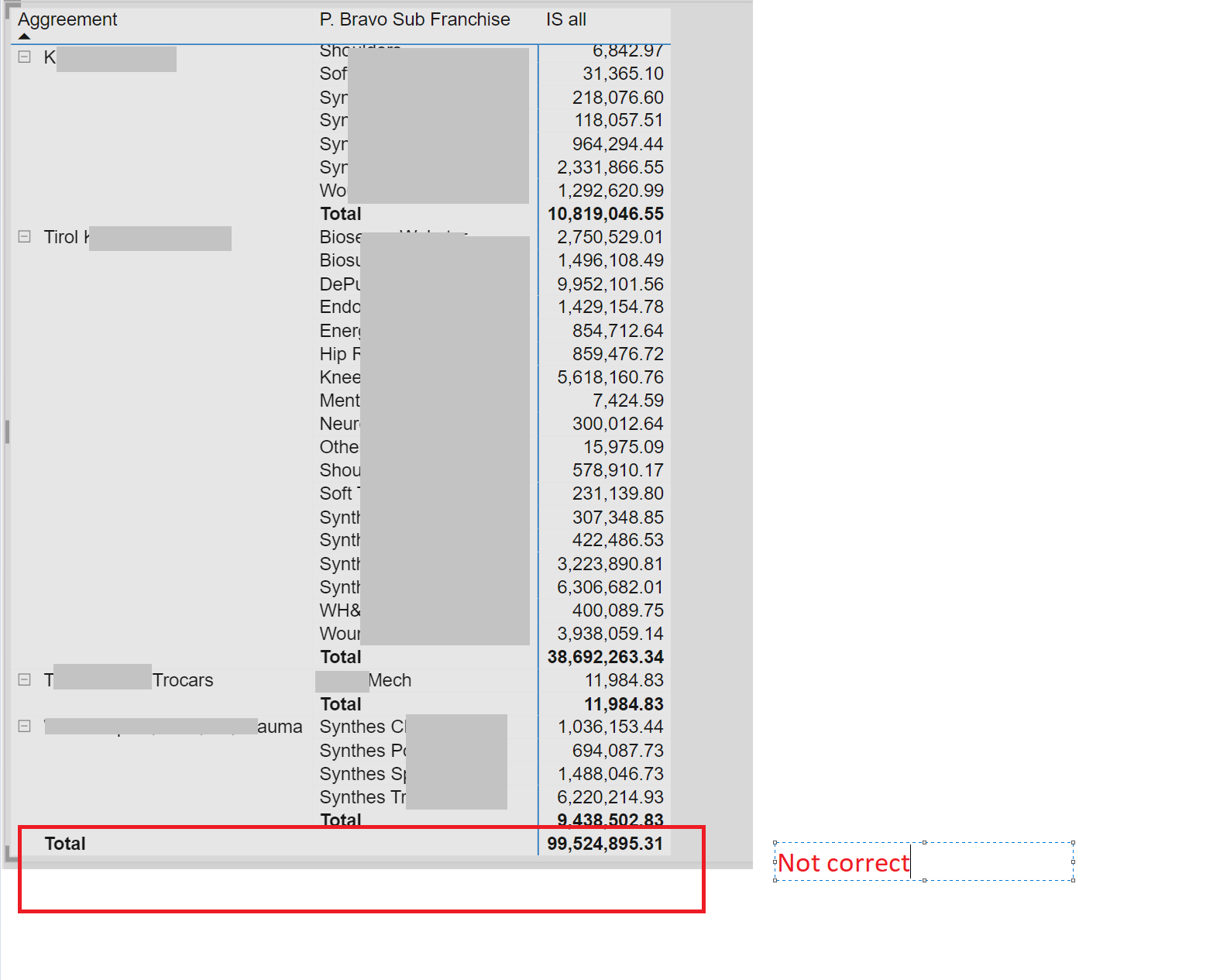
Task: Select the value 300,012.64
Action: click(x=618, y=424)
